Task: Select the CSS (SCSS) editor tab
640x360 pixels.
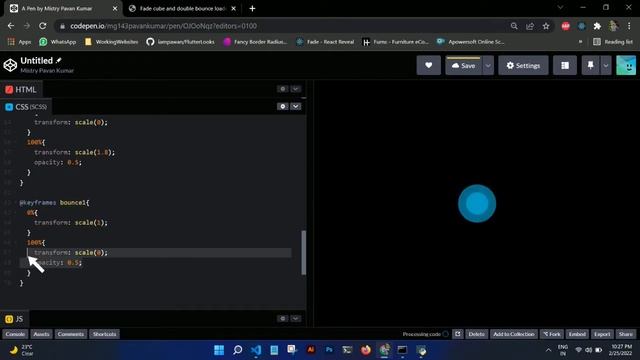Action: (26, 107)
